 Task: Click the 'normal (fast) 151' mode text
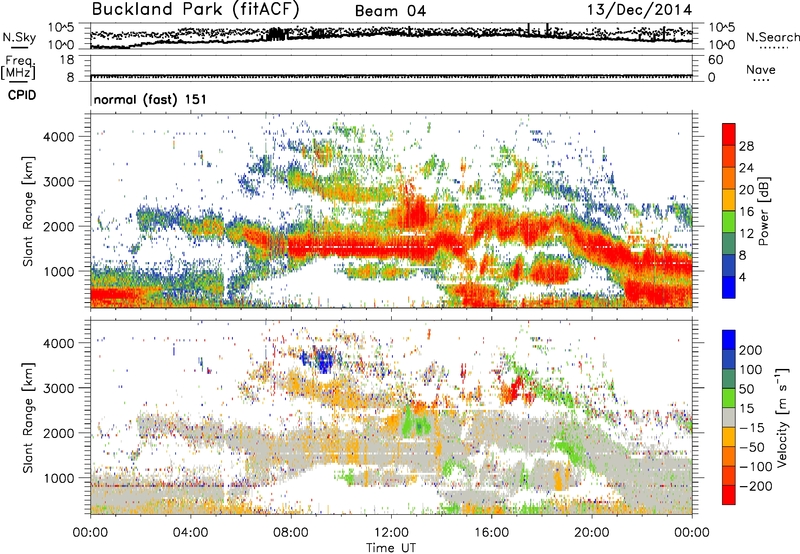click(x=151, y=99)
